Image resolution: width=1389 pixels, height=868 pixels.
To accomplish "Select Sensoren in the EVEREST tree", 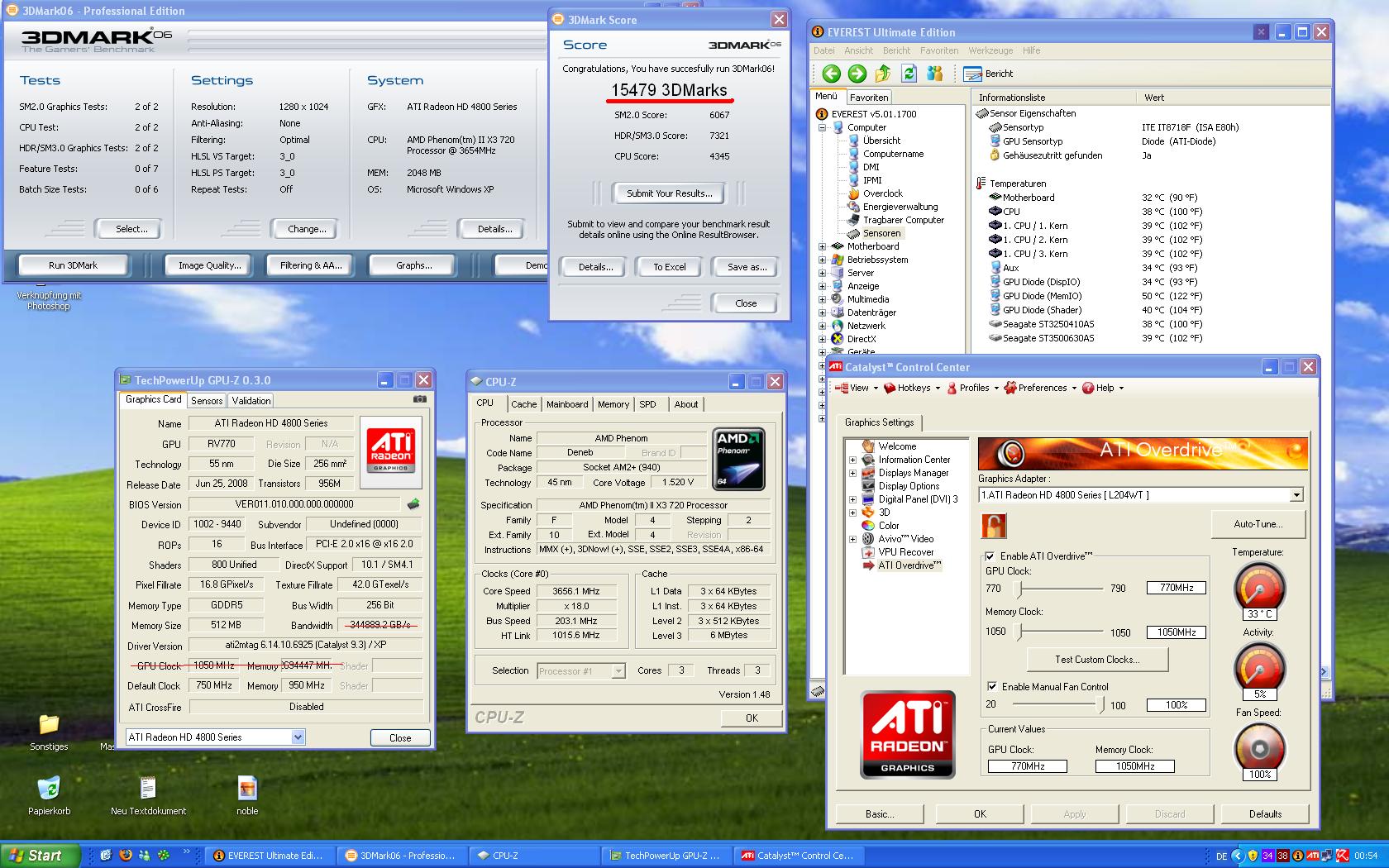I will 881,233.
